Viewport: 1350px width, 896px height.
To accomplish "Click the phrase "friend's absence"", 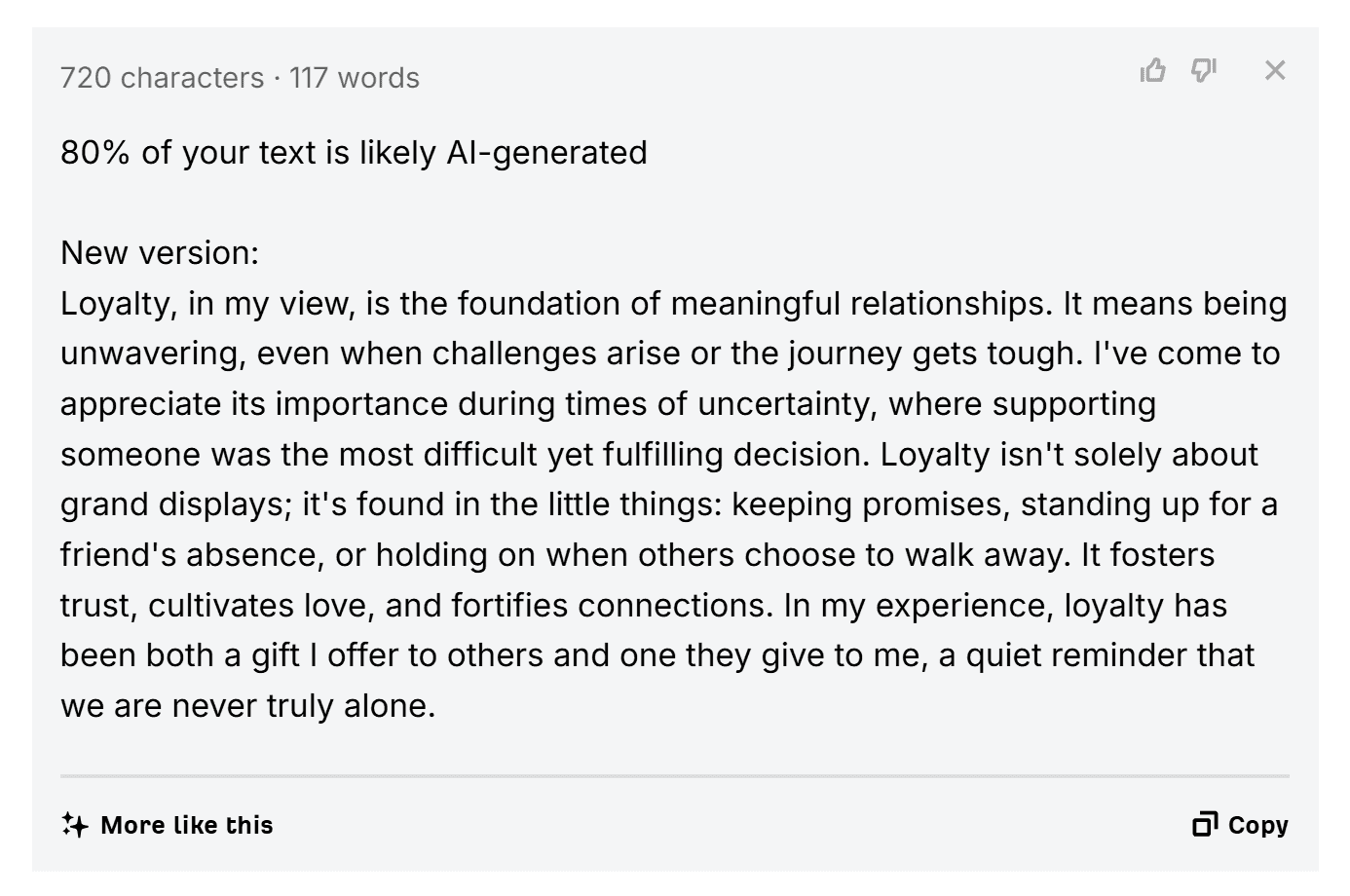I will point(190,555).
